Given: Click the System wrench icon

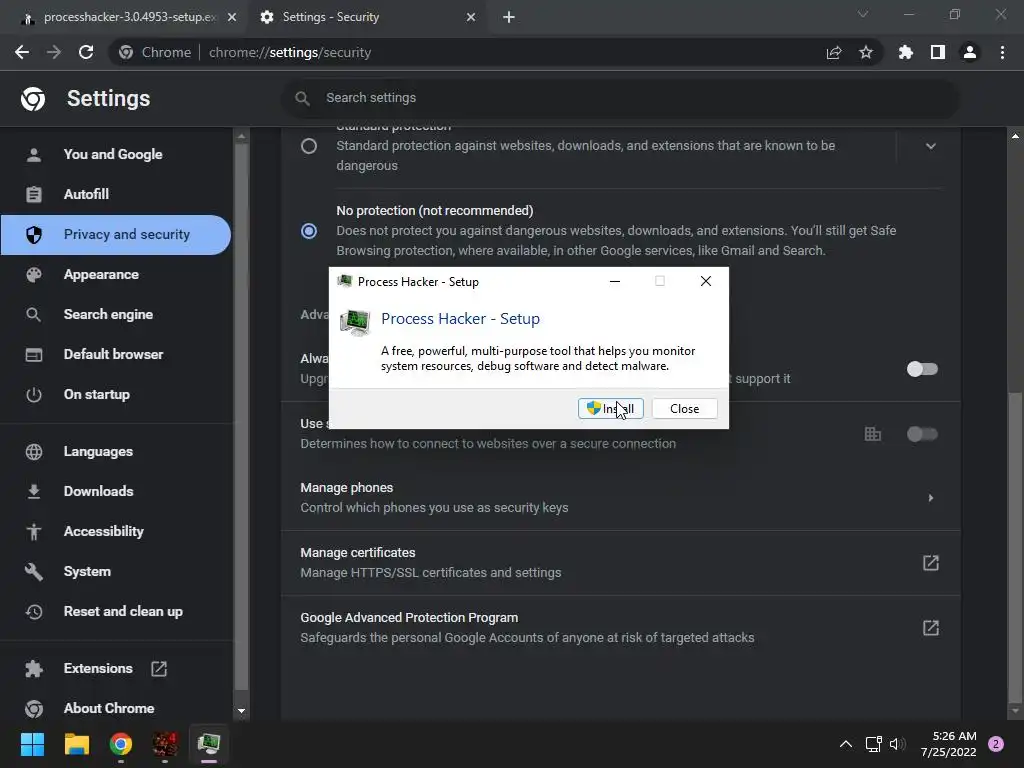Looking at the screenshot, I should [x=33, y=572].
